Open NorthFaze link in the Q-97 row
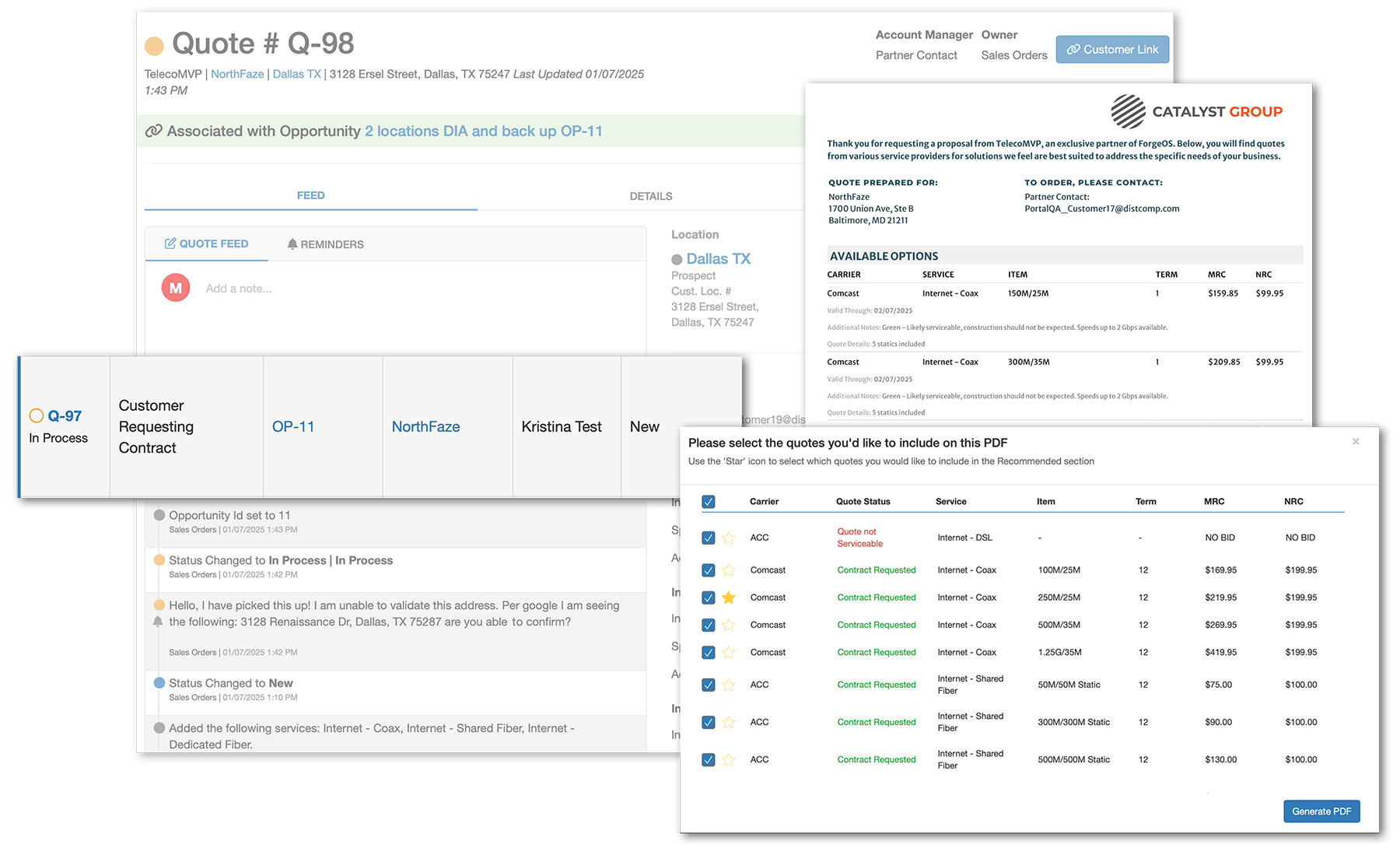Image resolution: width=1400 pixels, height=855 pixels. coord(425,426)
